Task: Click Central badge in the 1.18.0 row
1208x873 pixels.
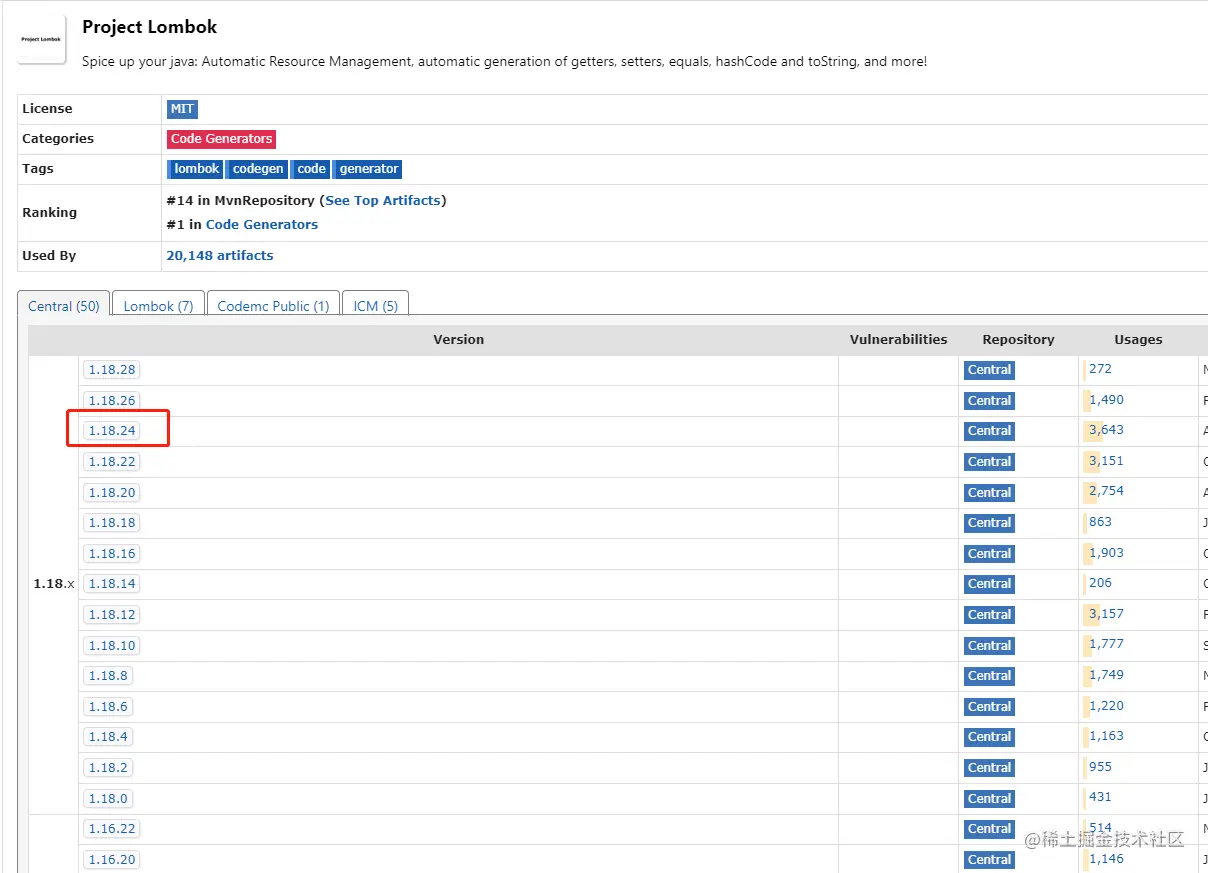Action: [x=990, y=799]
